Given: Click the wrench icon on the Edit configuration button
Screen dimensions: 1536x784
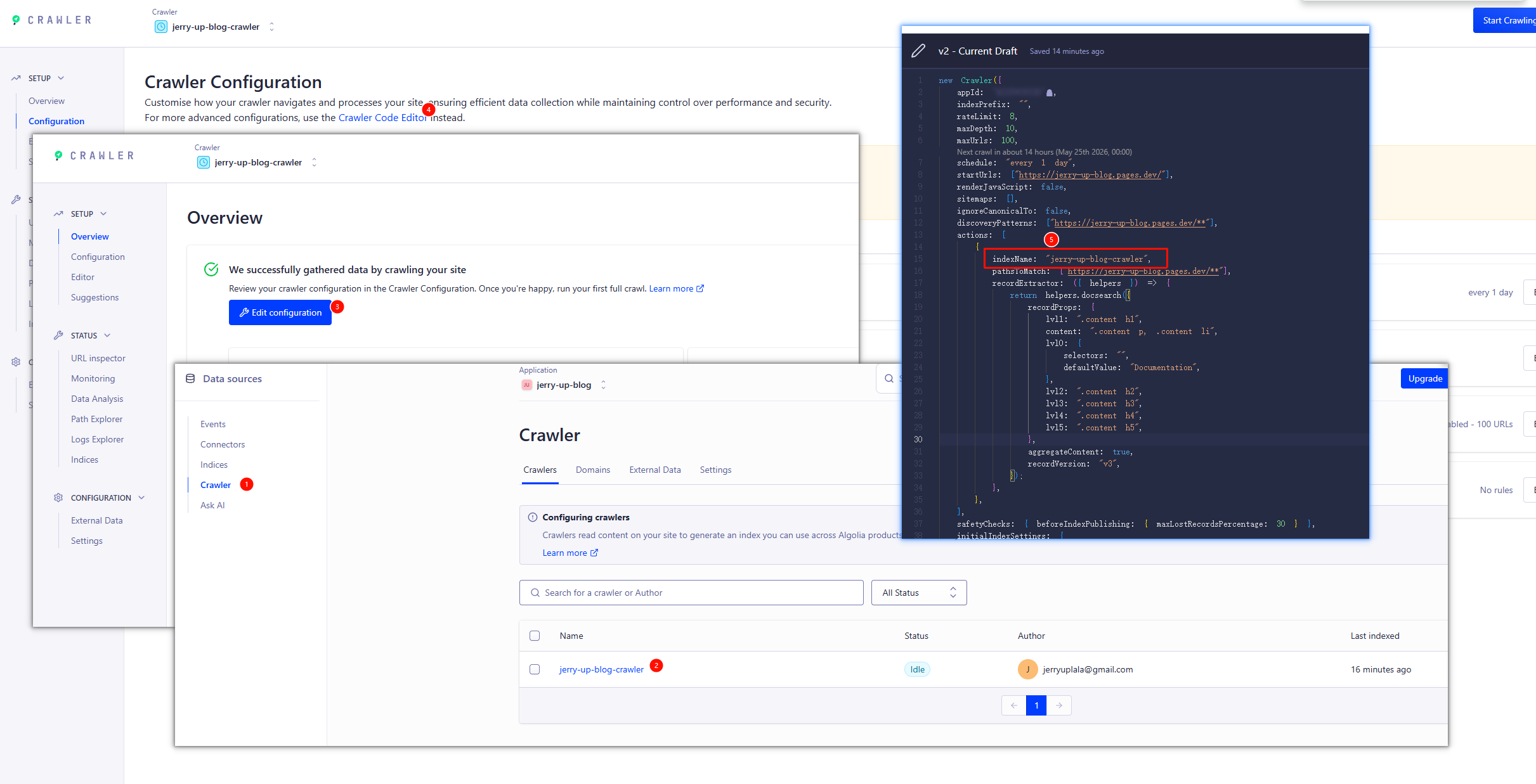Looking at the screenshot, I should click(x=244, y=313).
